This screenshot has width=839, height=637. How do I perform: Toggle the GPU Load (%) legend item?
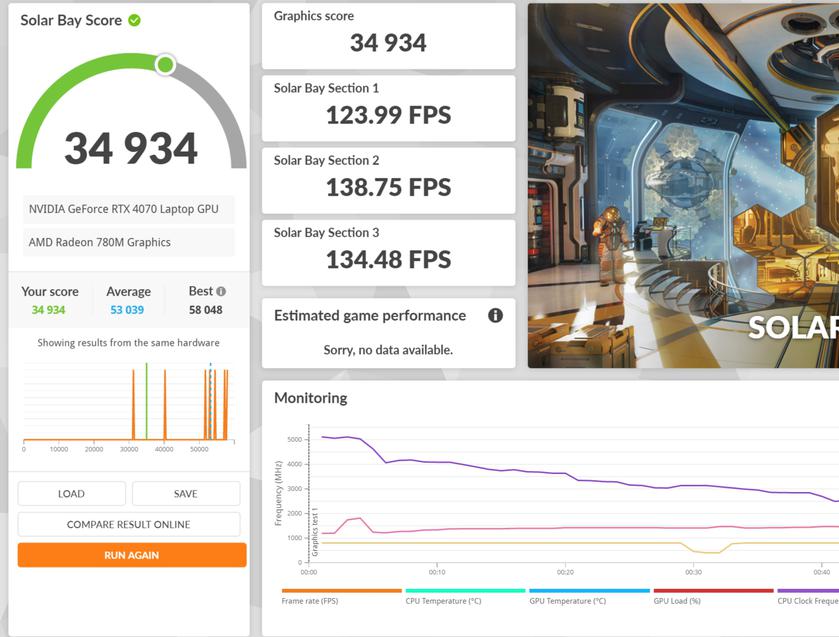coord(677,601)
